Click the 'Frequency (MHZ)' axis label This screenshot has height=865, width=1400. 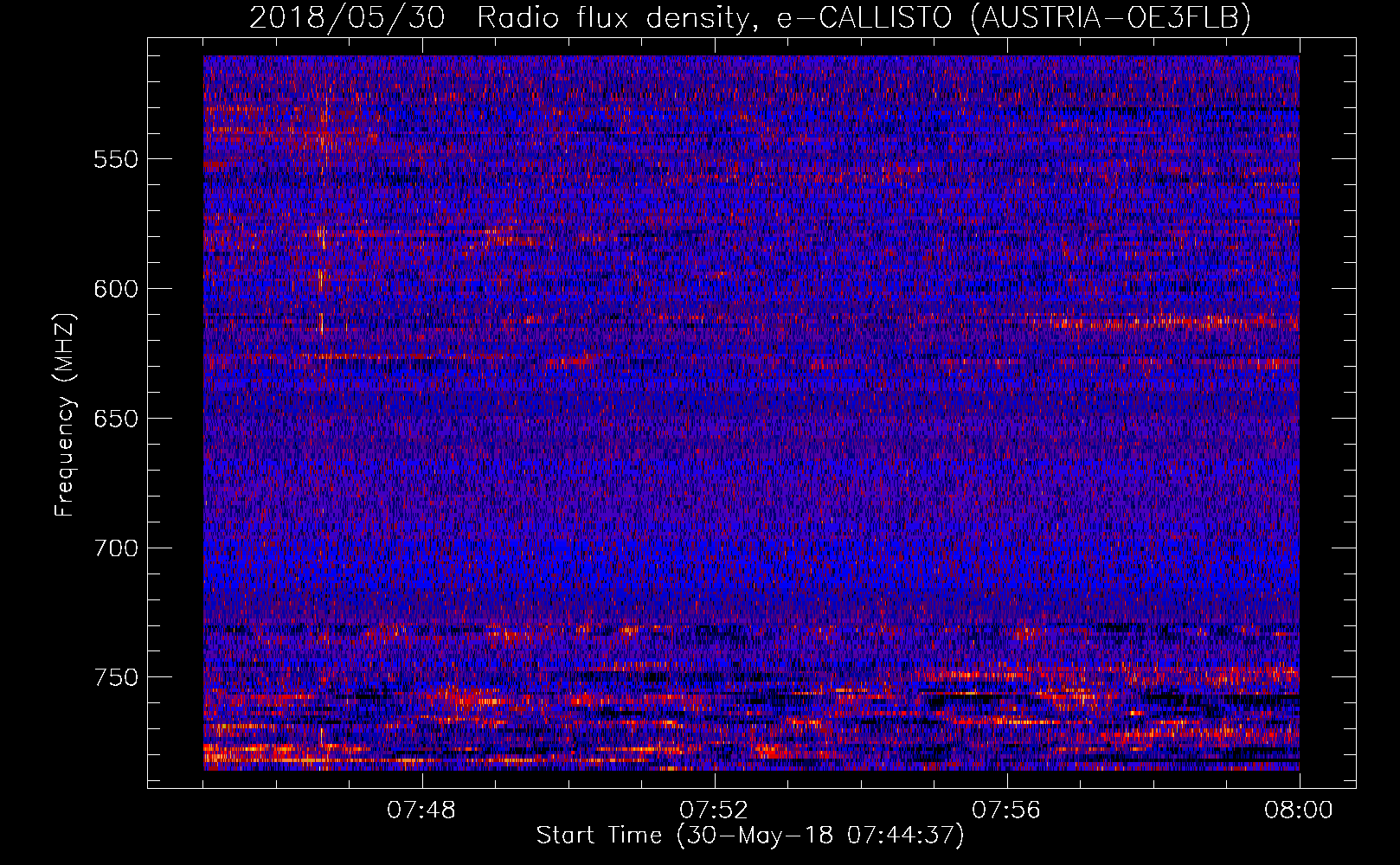65,415
